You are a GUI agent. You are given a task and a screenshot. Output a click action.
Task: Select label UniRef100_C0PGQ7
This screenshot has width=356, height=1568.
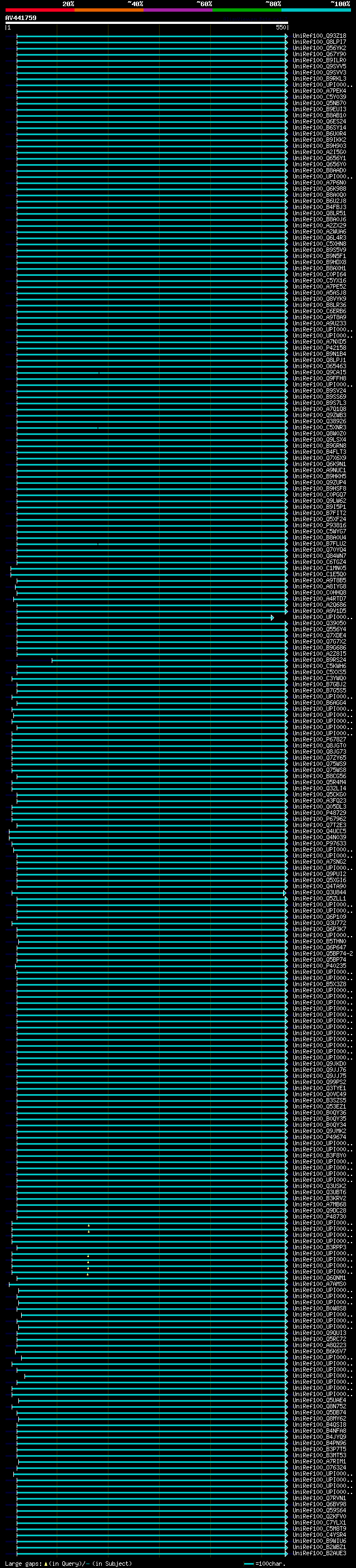[x=319, y=495]
